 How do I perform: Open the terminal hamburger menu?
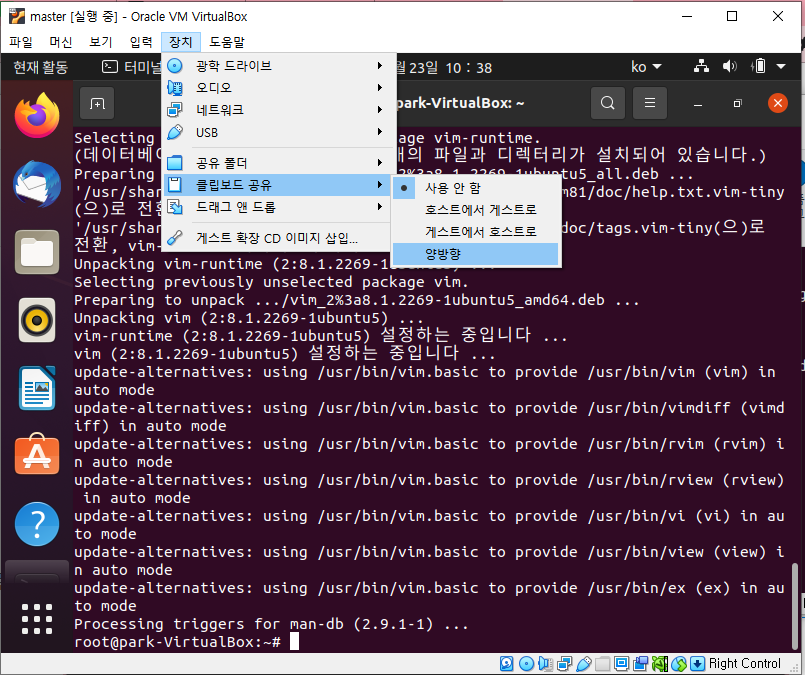650,103
